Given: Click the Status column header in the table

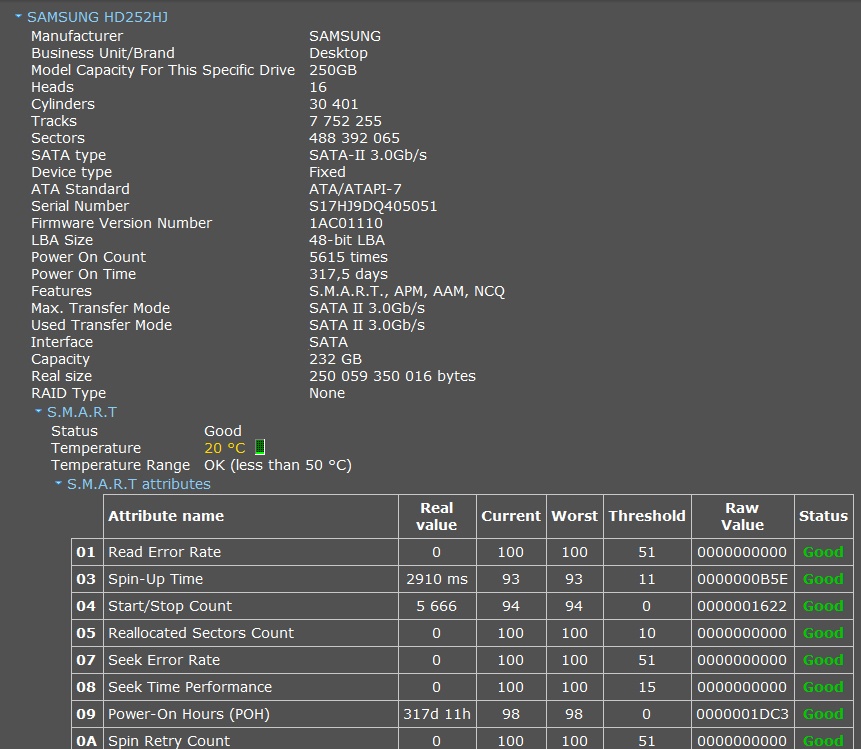Looking at the screenshot, I should [823, 516].
